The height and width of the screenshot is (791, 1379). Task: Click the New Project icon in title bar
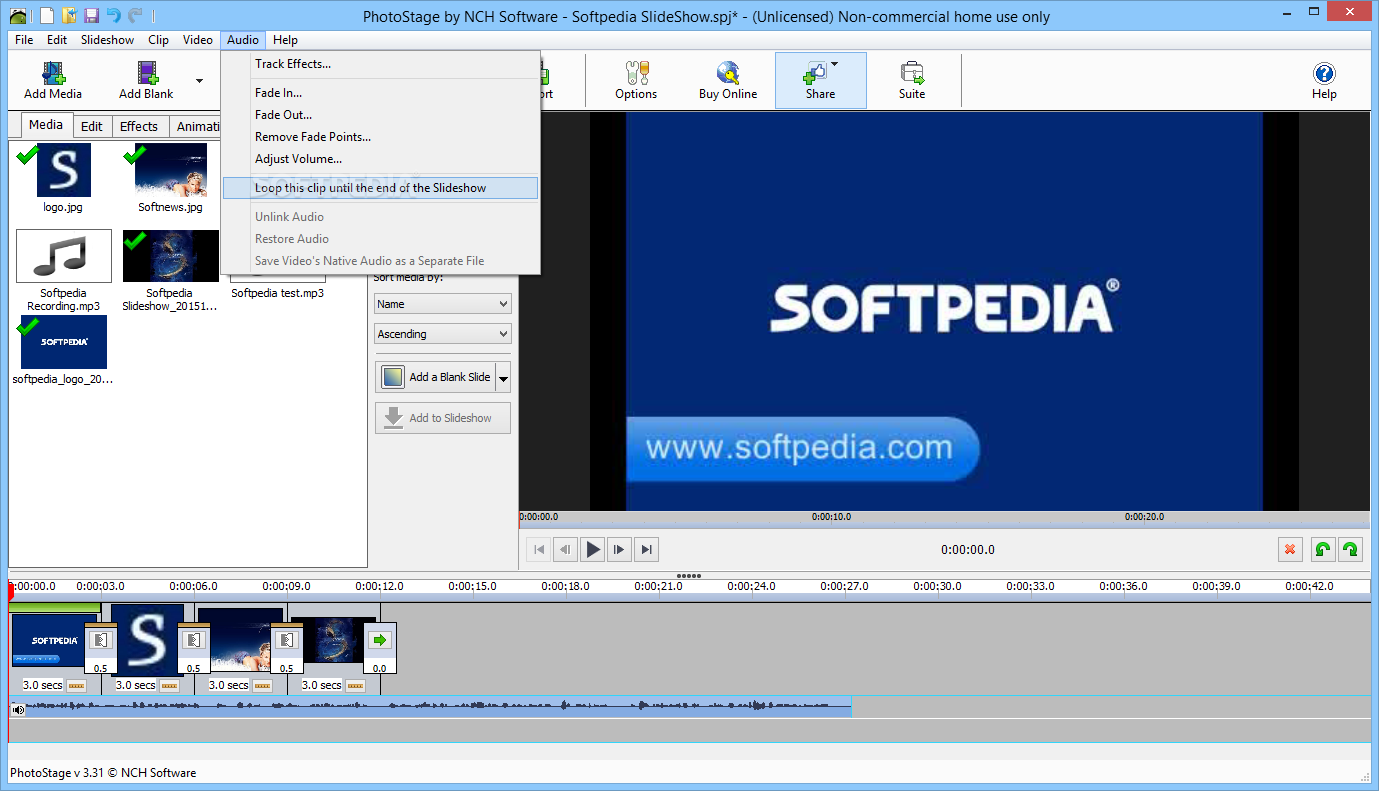coord(46,16)
